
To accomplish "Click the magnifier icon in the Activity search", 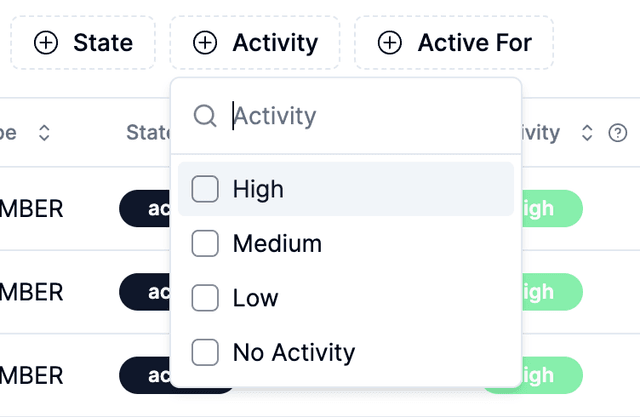I will (205, 116).
